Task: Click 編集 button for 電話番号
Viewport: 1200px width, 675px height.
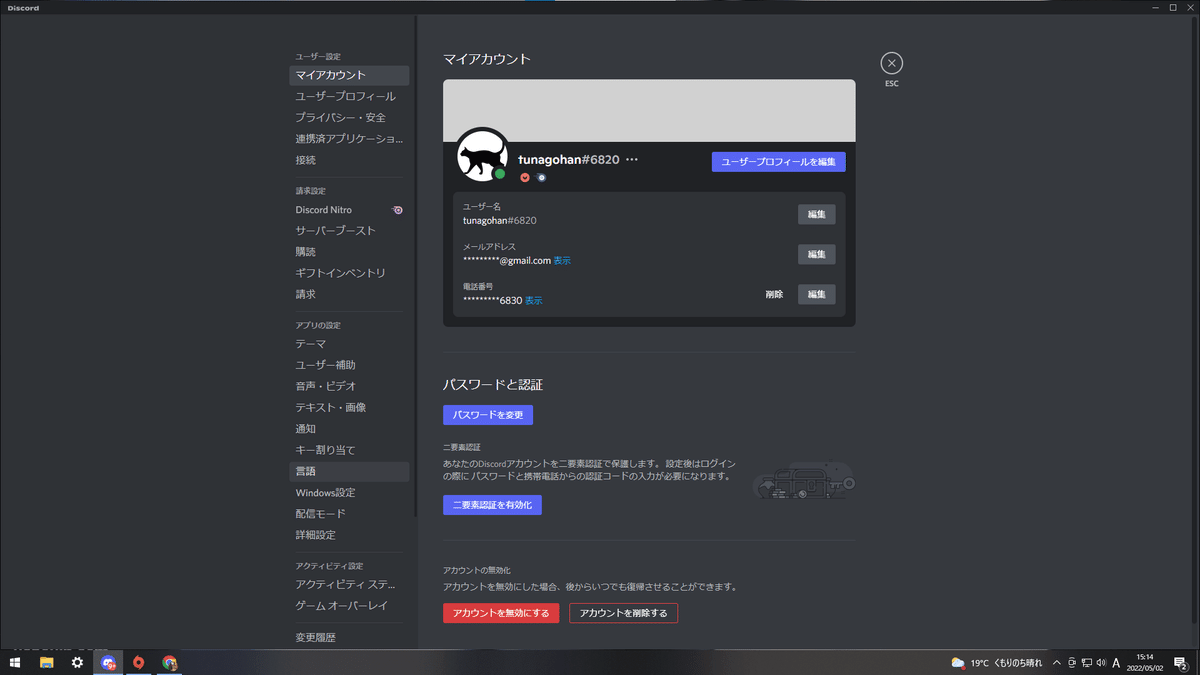Action: [x=816, y=294]
